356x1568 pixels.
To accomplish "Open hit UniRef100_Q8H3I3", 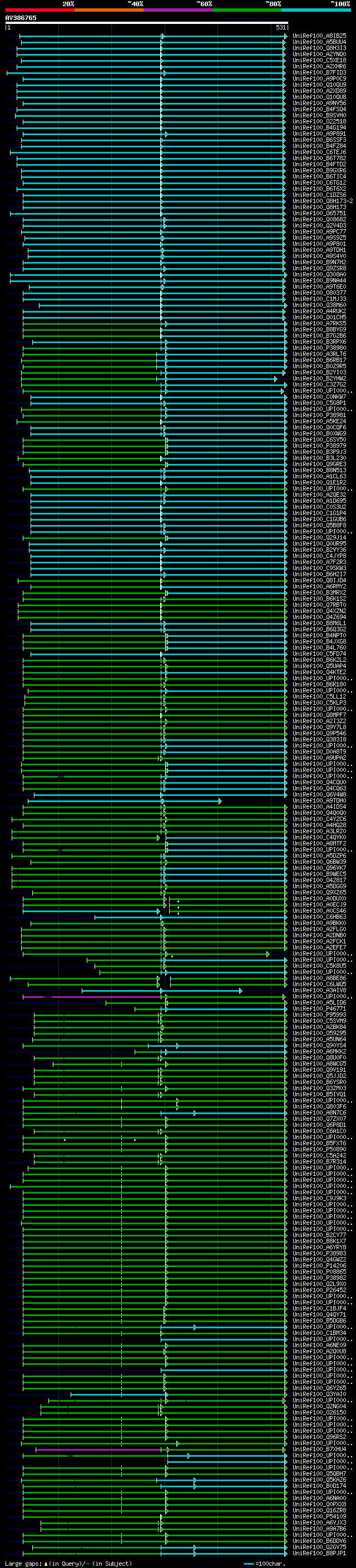I will click(319, 48).
